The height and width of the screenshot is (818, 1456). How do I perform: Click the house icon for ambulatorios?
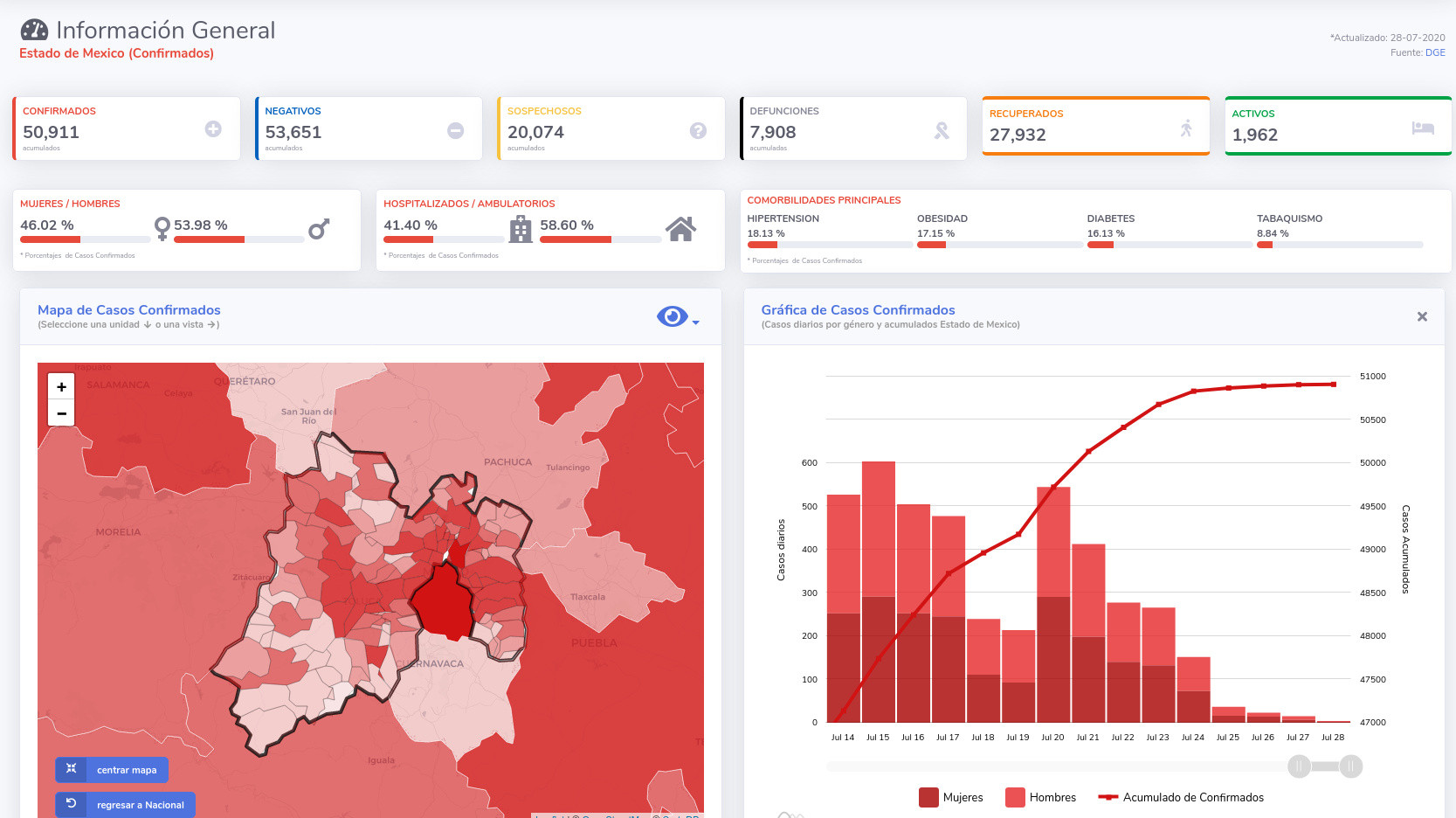coord(680,229)
